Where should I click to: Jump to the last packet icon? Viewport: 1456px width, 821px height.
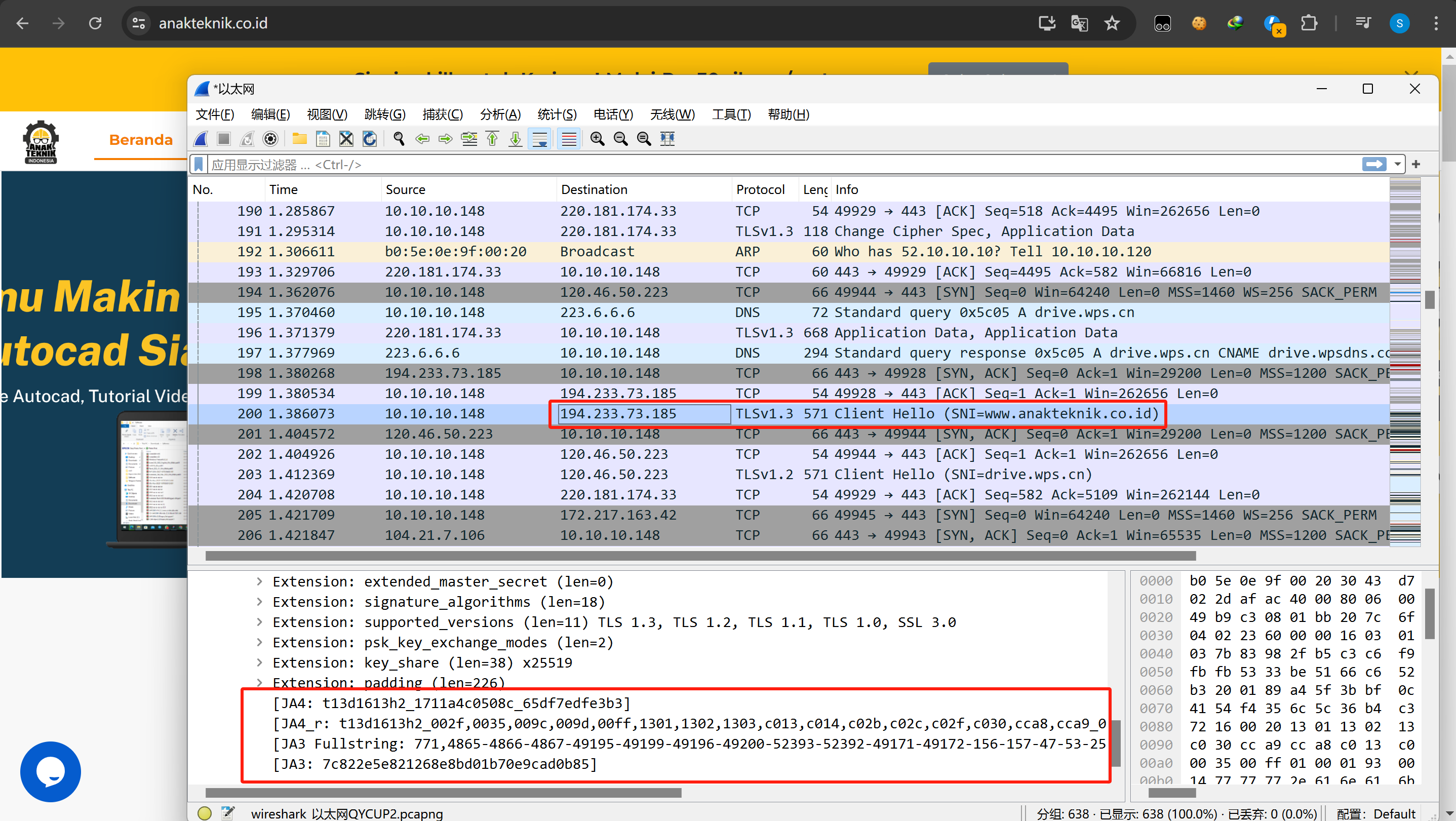click(x=516, y=139)
